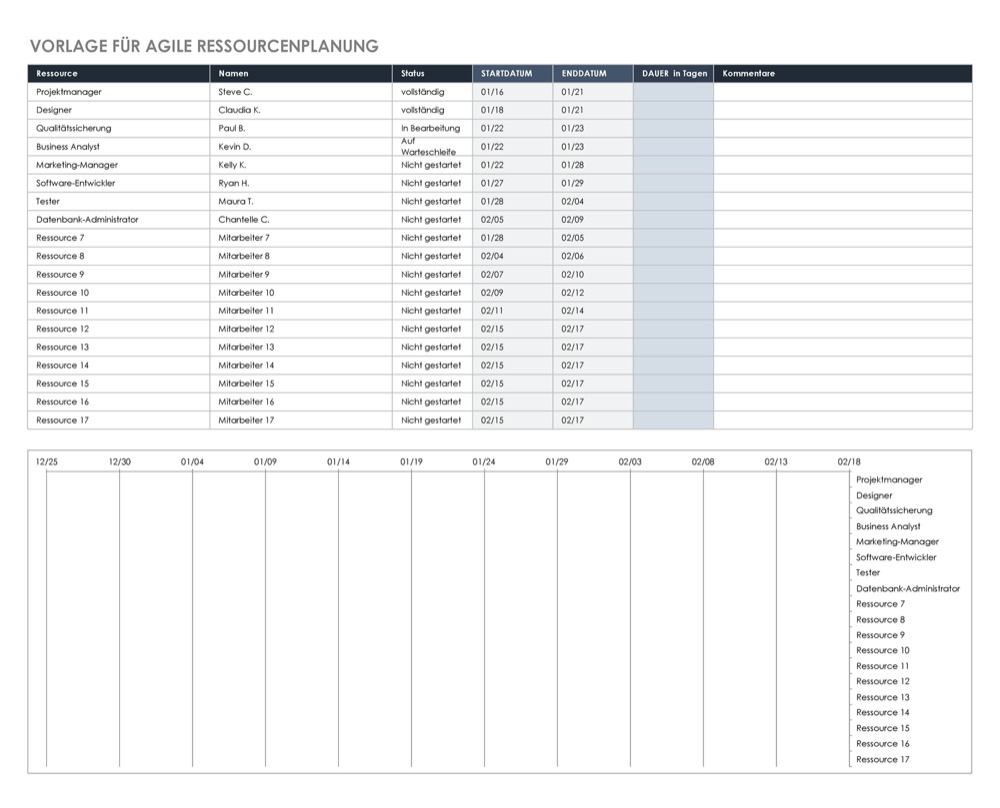
Task: Select the name cell 'Kelly K.'
Action: [x=301, y=165]
